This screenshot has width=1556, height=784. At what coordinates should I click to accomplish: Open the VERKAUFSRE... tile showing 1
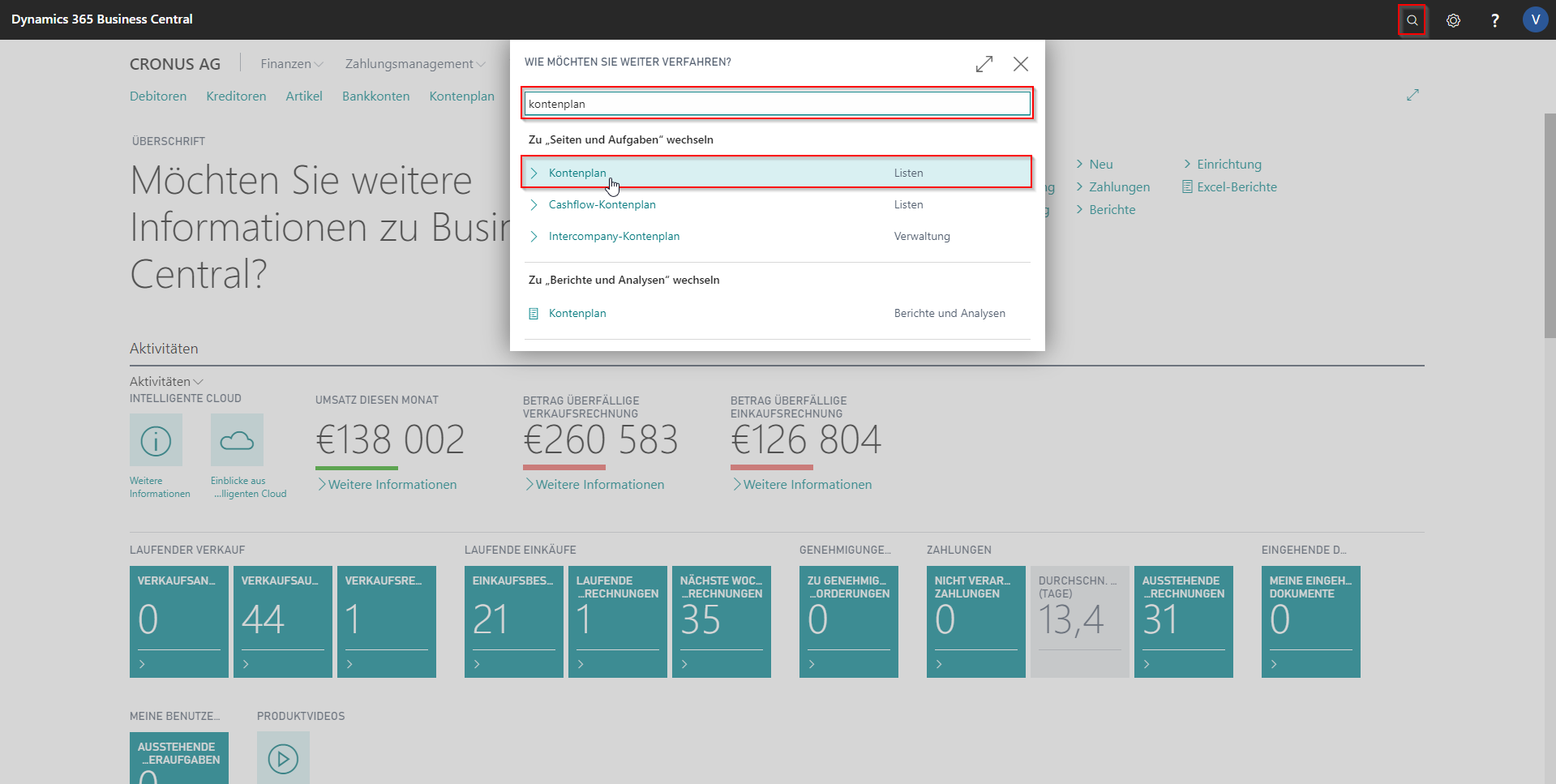[x=387, y=622]
